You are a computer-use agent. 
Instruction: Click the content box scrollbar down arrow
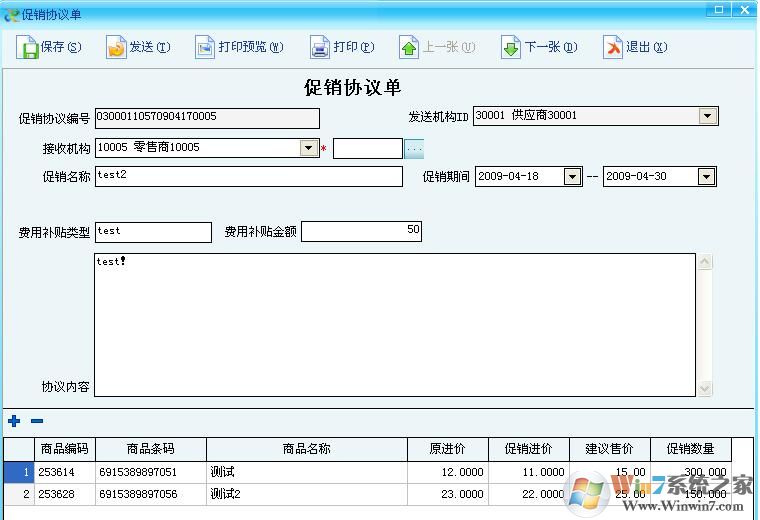pos(705,388)
